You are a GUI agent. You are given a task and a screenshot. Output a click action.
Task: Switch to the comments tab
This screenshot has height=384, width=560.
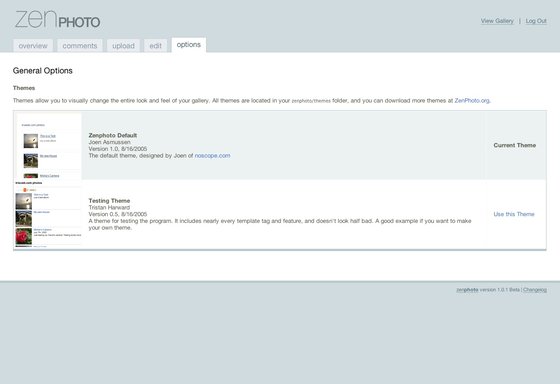(80, 46)
